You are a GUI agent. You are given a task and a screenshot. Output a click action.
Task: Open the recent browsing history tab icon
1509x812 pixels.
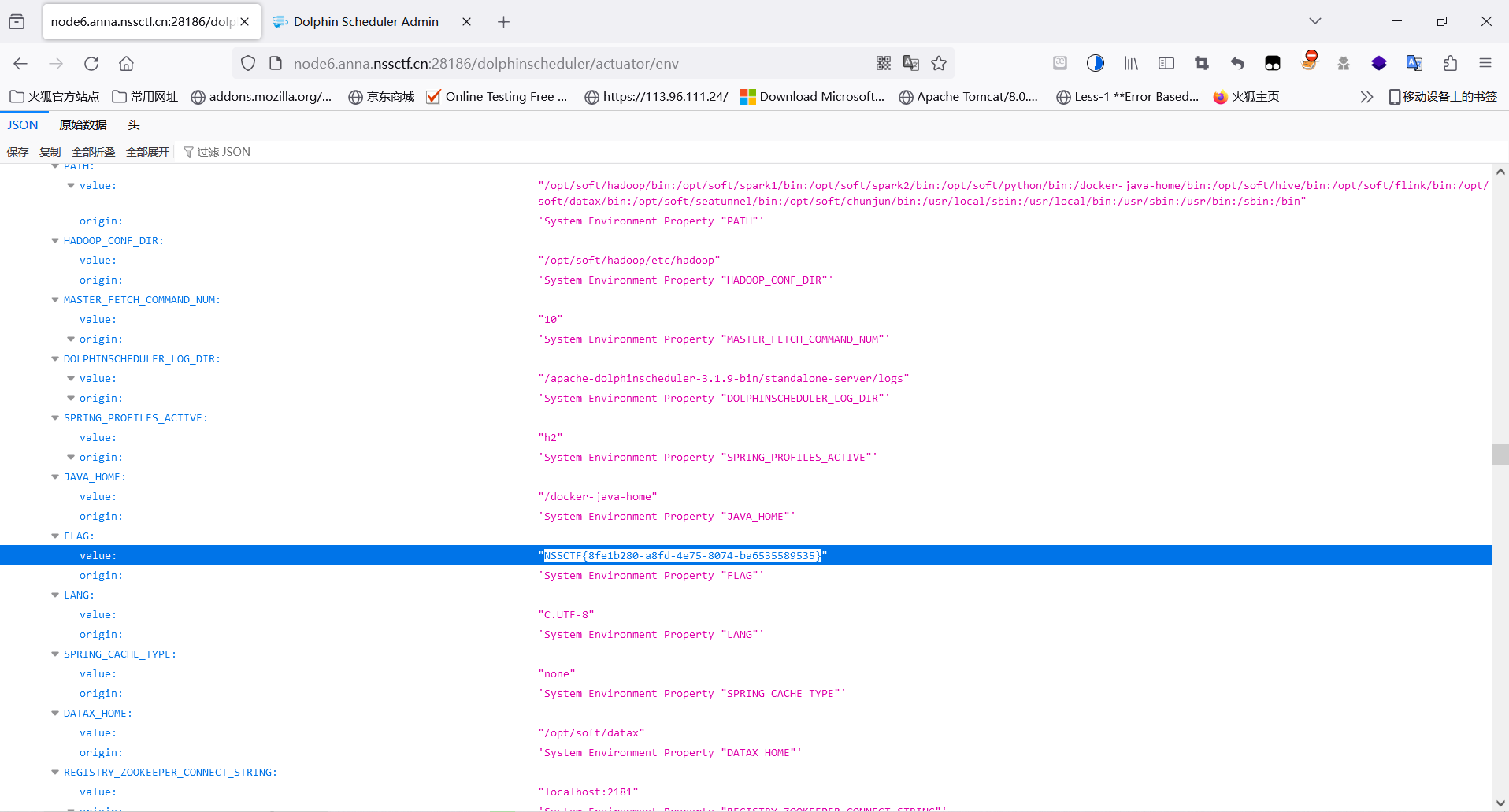coord(17,22)
